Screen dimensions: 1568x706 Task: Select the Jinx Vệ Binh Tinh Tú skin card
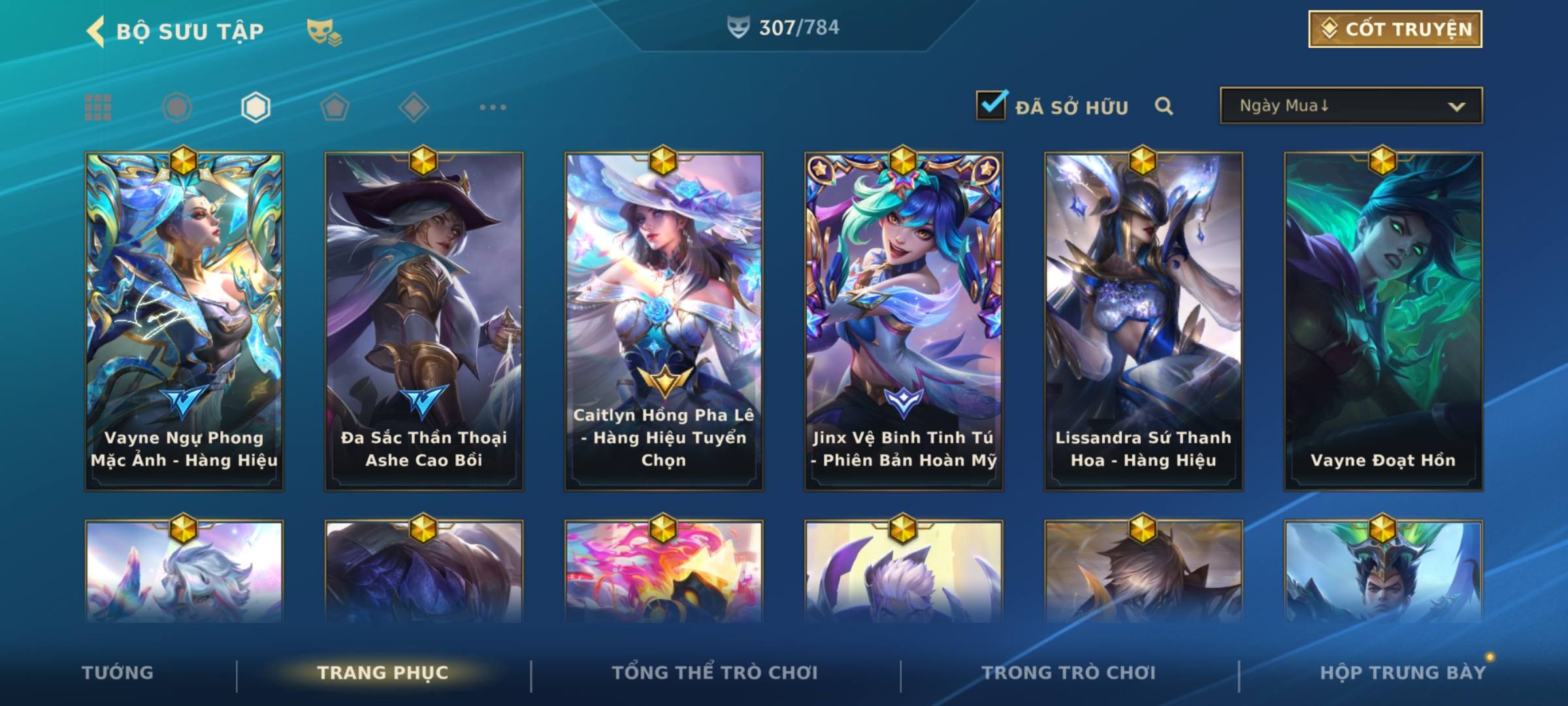pyautogui.click(x=904, y=322)
